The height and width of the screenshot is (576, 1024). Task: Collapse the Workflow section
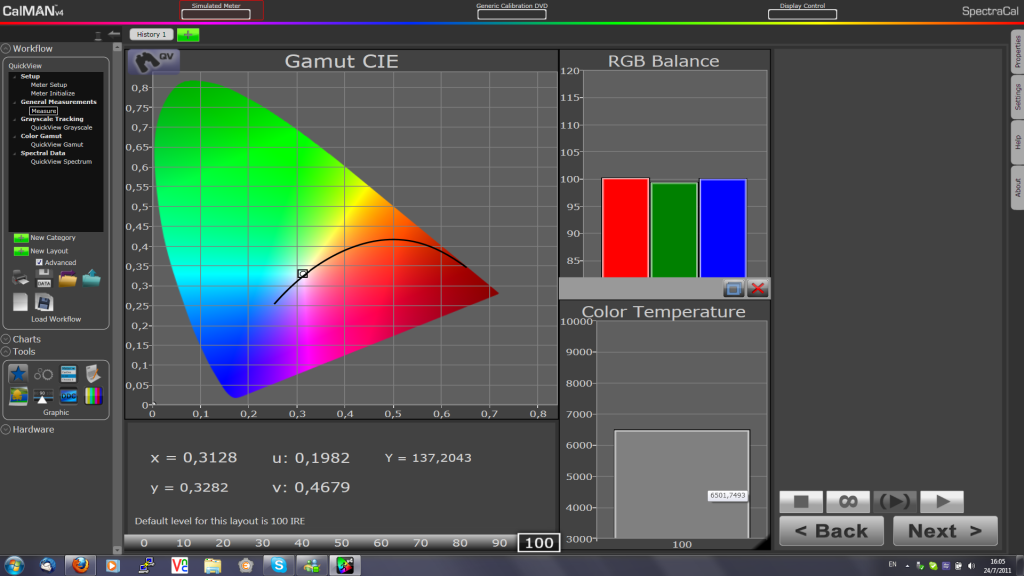tap(6, 48)
